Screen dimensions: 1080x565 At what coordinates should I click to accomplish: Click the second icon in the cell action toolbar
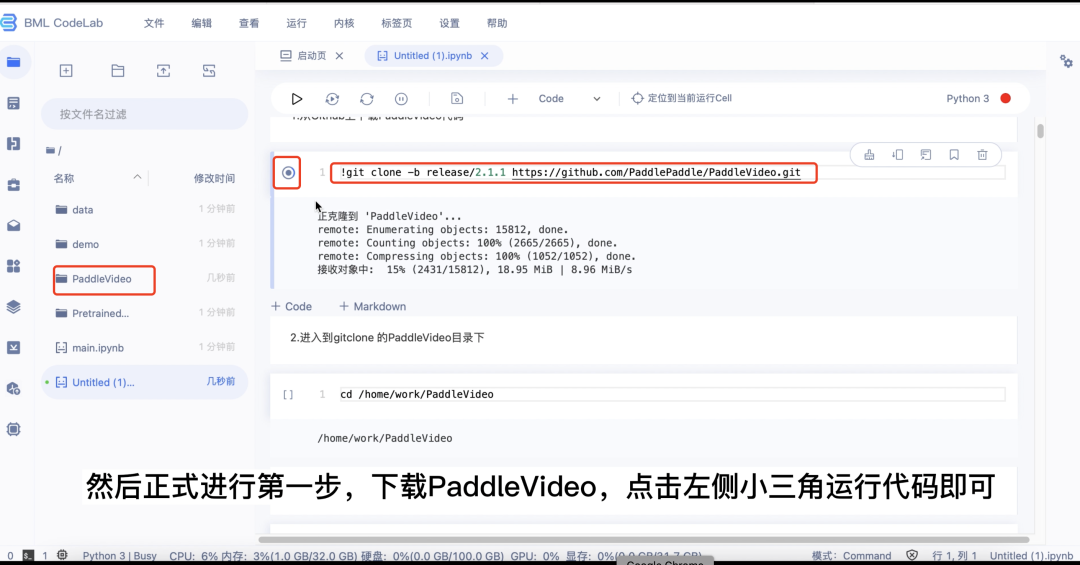point(897,155)
